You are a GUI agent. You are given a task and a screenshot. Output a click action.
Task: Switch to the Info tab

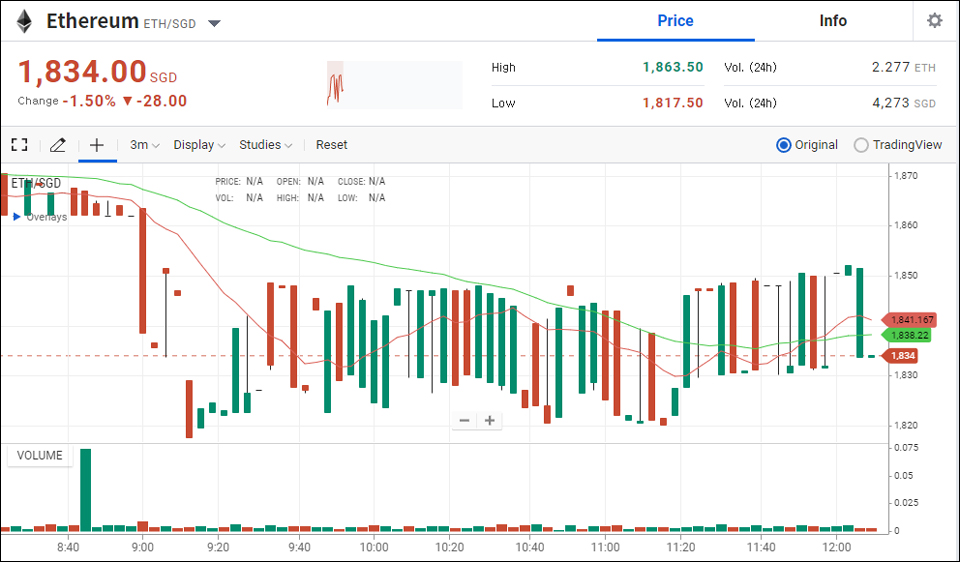[x=832, y=21]
